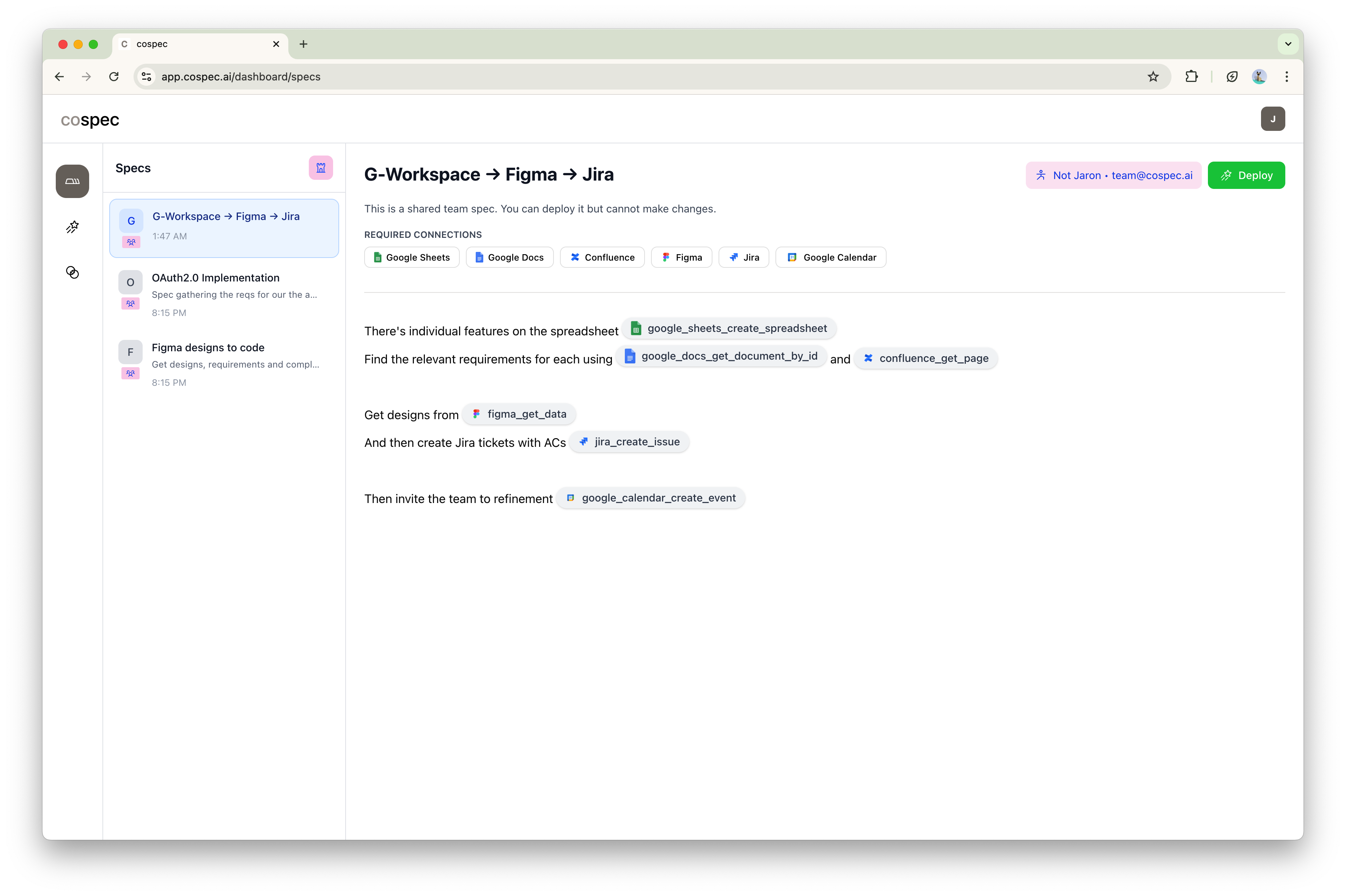Screen dimensions: 1346x896
Task: Go back using the browser back arrow
Action: point(60,77)
